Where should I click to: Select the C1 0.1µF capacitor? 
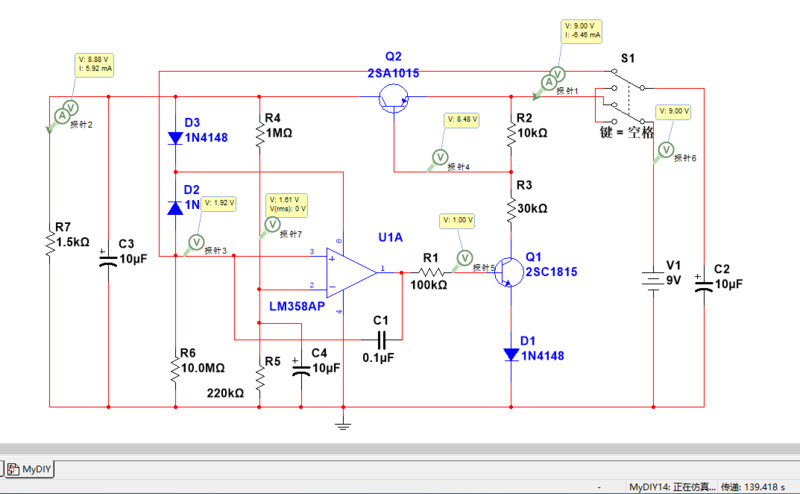pos(380,339)
